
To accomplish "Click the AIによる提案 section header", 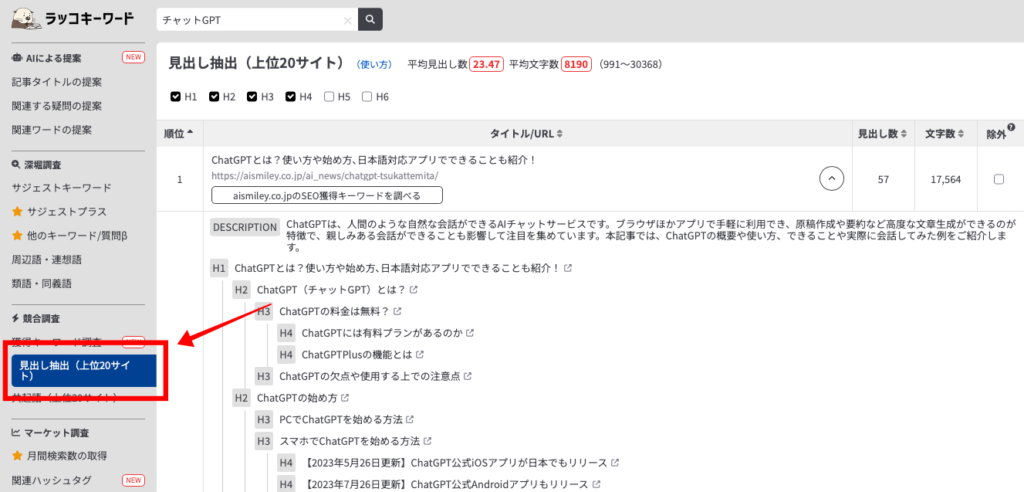I will coord(46,57).
